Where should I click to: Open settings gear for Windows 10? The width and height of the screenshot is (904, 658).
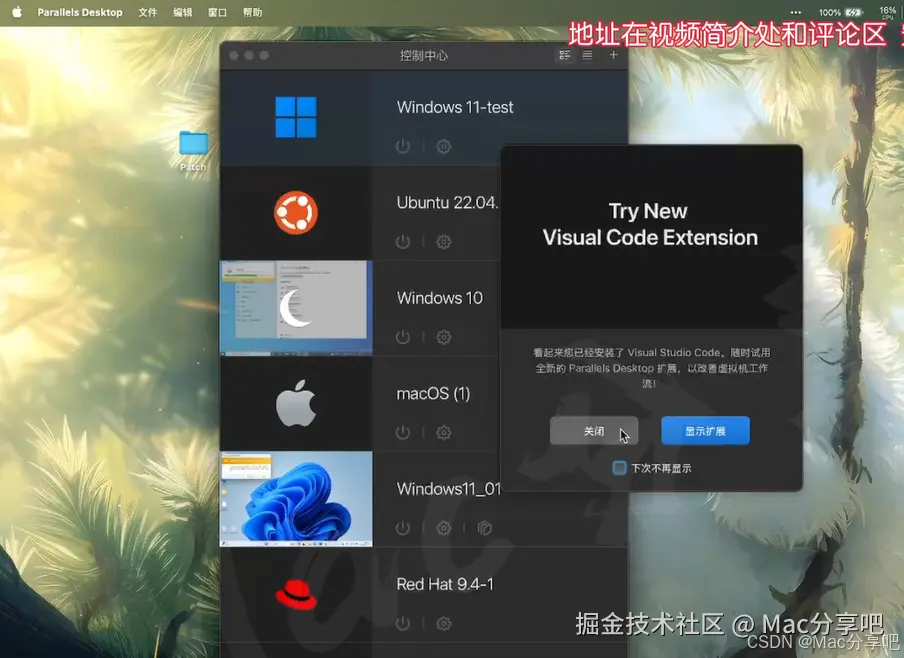click(443, 337)
